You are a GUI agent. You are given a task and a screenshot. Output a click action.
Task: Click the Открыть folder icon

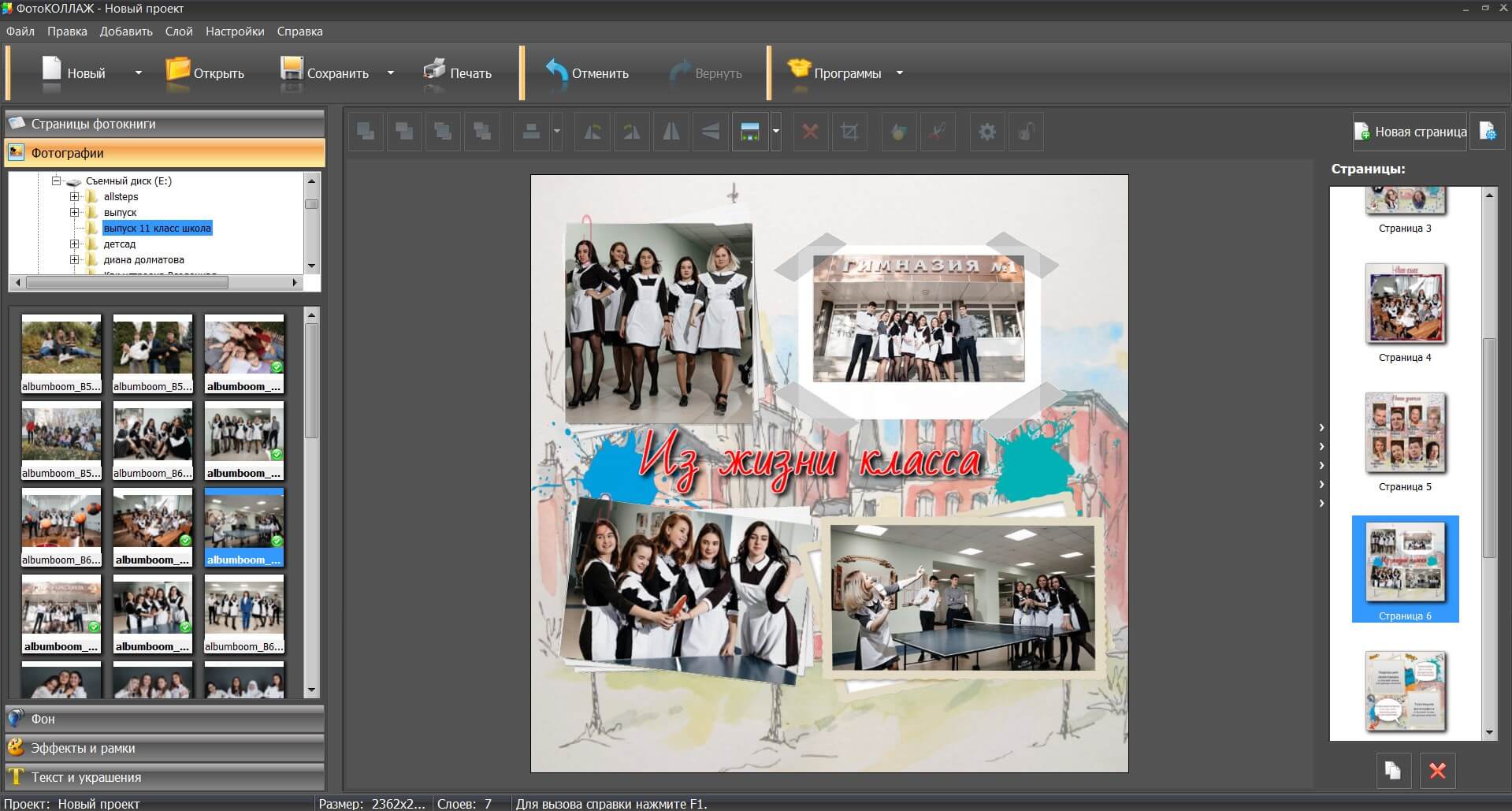(x=178, y=69)
